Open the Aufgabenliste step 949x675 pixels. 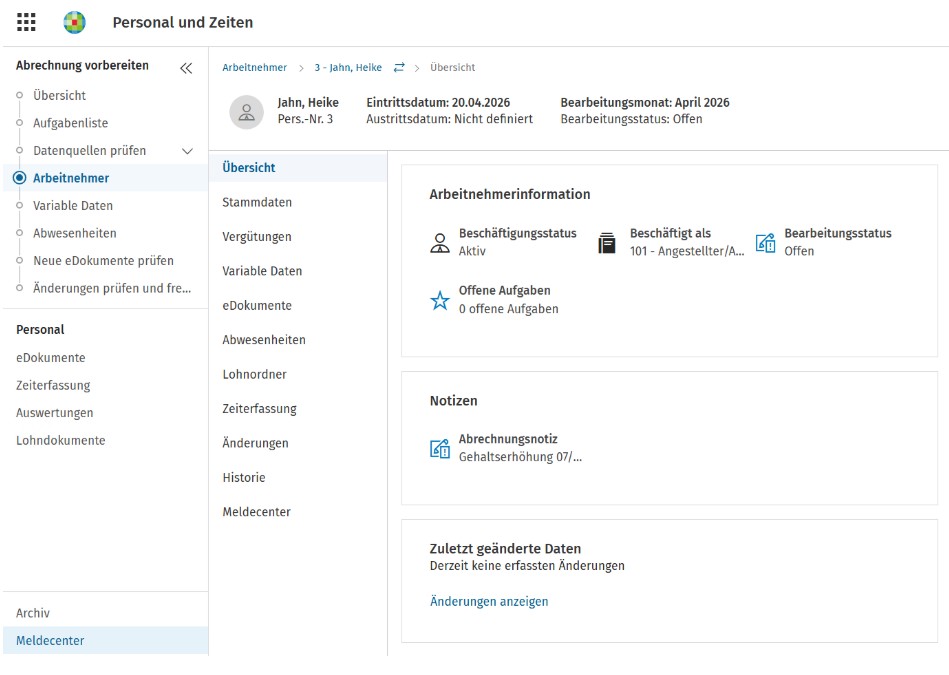pyautogui.click(x=70, y=123)
